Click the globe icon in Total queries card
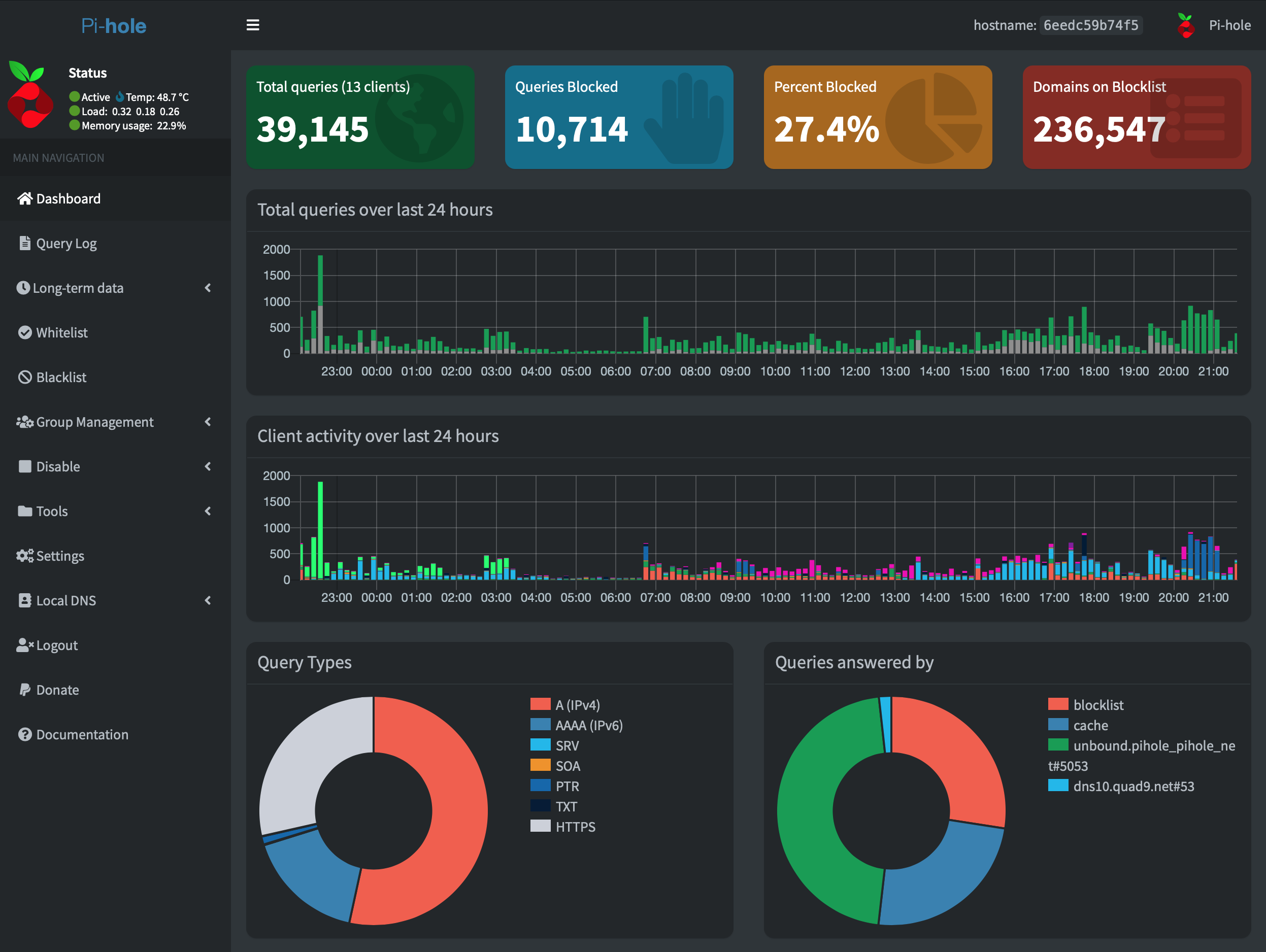 click(x=419, y=118)
